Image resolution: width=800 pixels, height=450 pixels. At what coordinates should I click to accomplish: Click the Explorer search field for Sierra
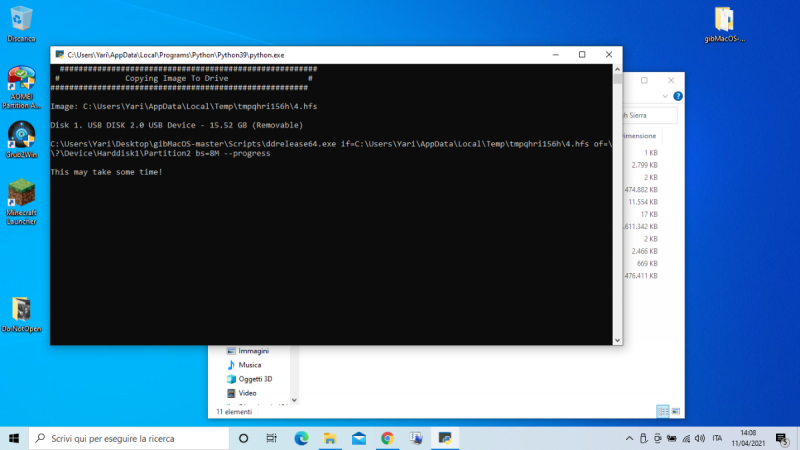[650, 115]
